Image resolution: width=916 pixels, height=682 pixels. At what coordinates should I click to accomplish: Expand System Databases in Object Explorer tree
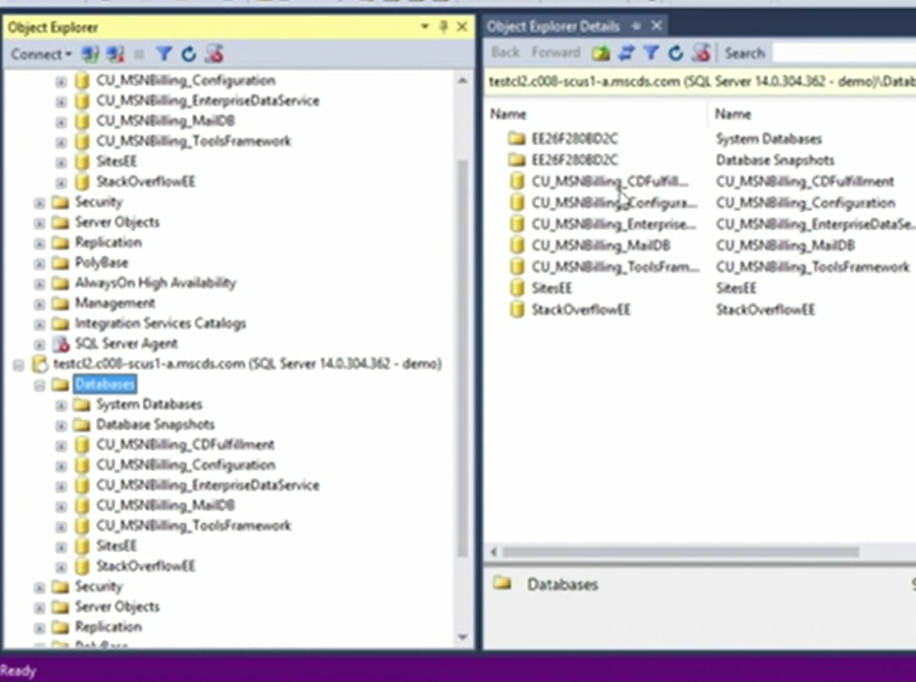(61, 405)
